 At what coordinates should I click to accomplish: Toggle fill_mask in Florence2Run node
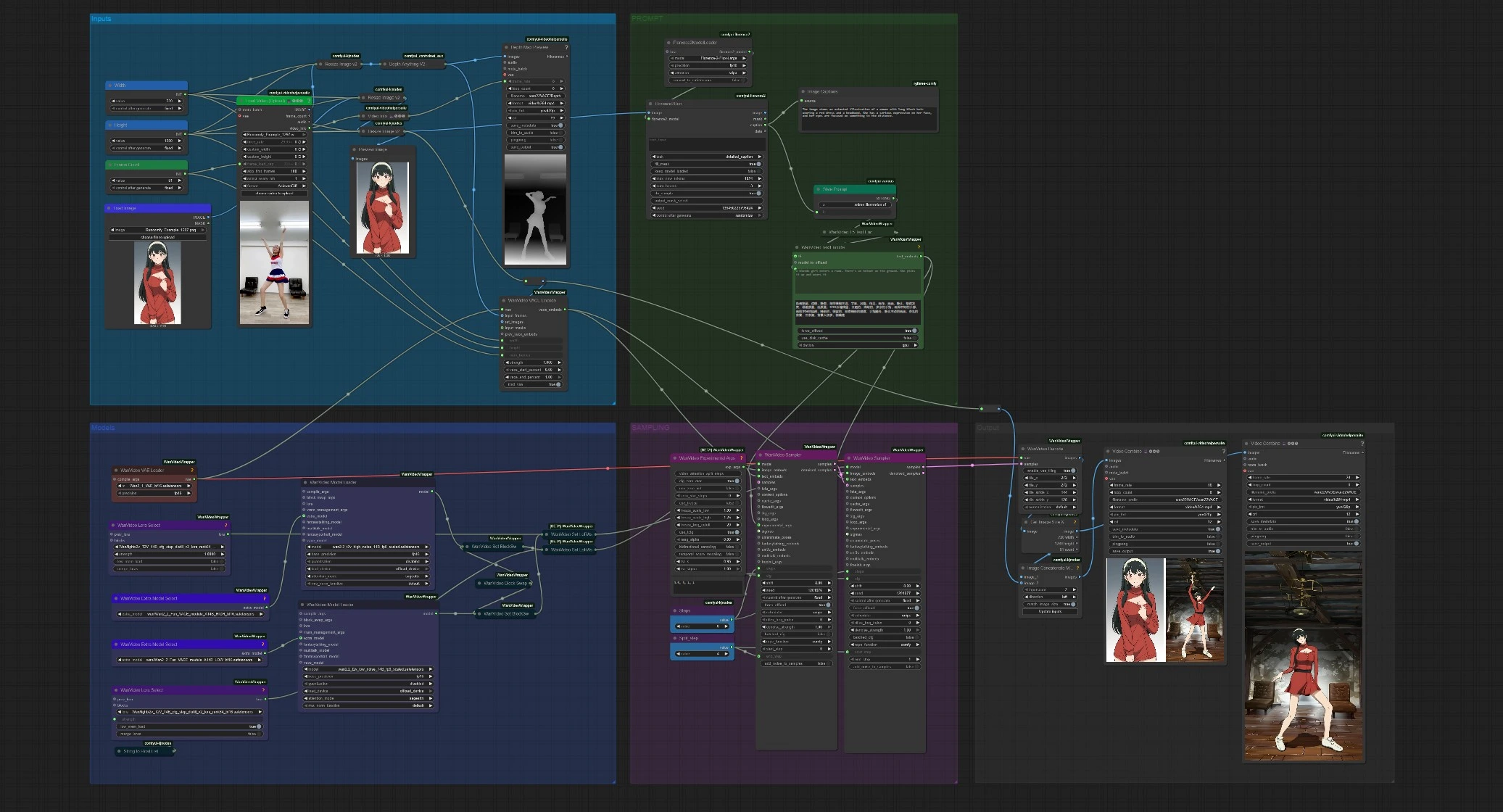tap(758, 164)
